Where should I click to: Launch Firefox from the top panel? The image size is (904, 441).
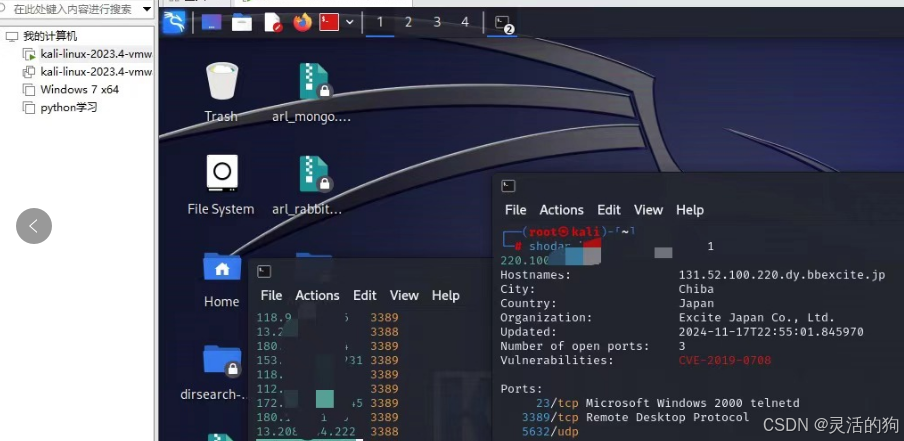302,23
